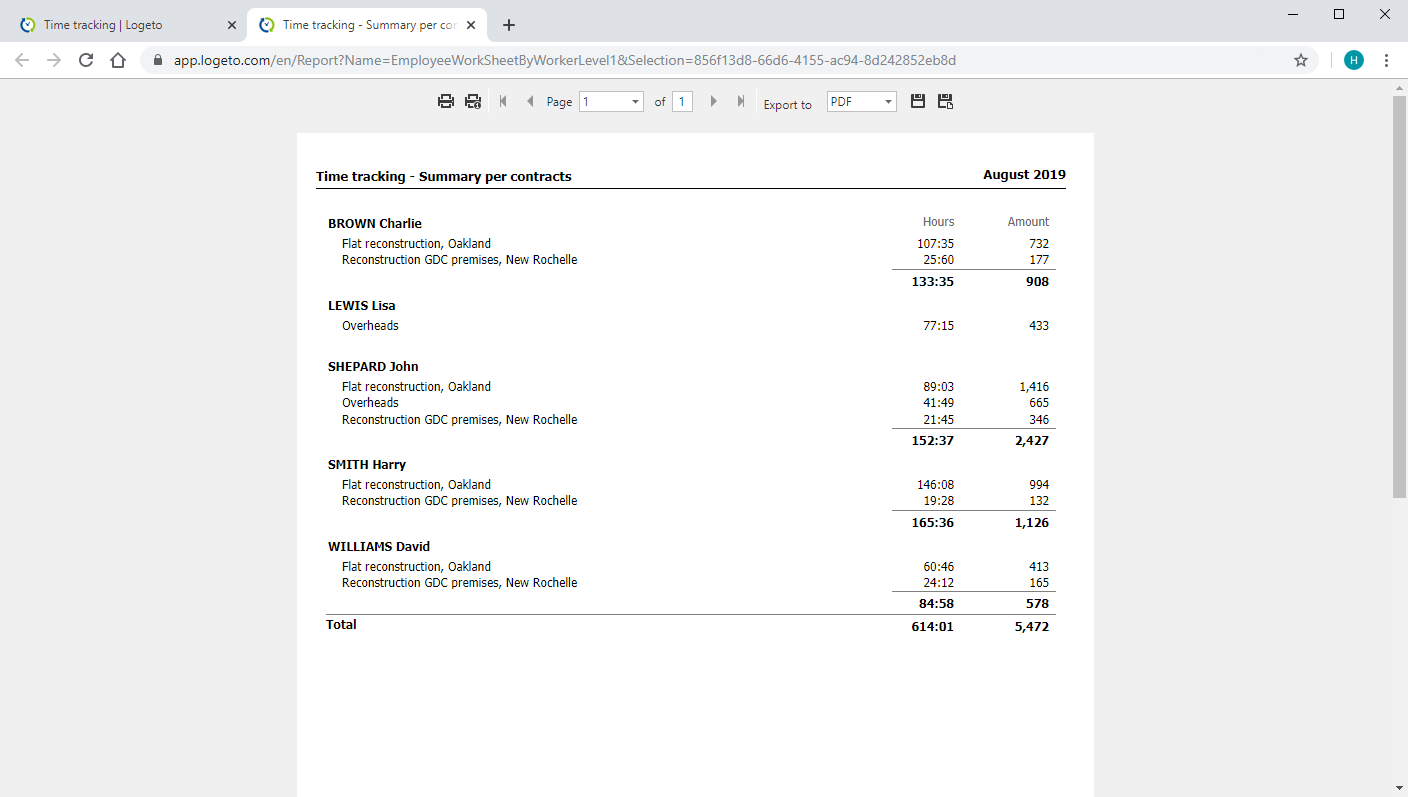Select the SHEPARD John heading
This screenshot has height=797, width=1408.
pyautogui.click(x=373, y=366)
